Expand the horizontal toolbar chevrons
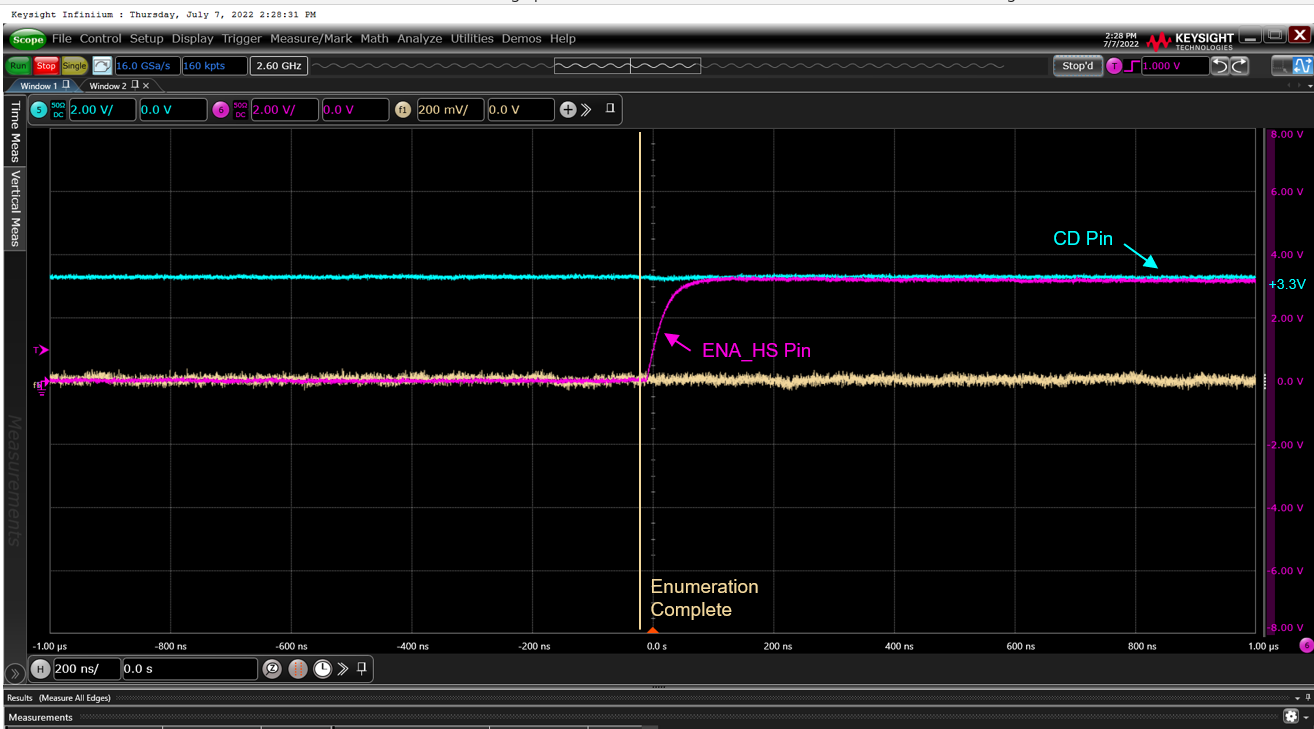 pyautogui.click(x=342, y=669)
